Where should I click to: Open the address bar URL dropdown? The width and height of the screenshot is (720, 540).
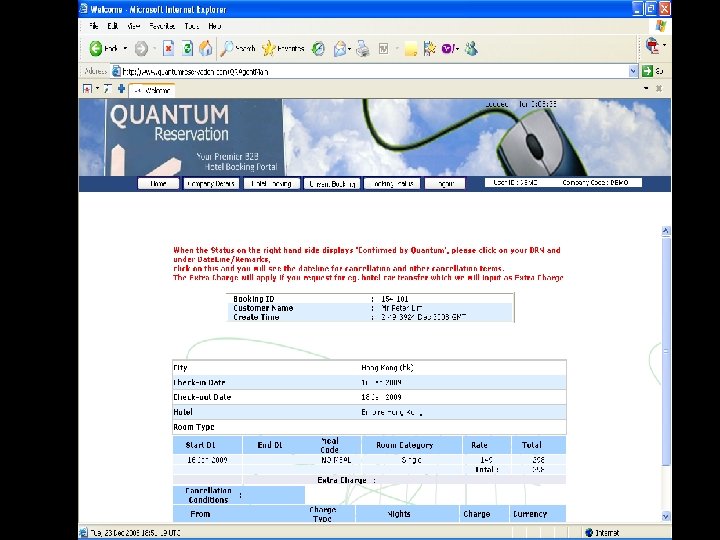click(633, 71)
